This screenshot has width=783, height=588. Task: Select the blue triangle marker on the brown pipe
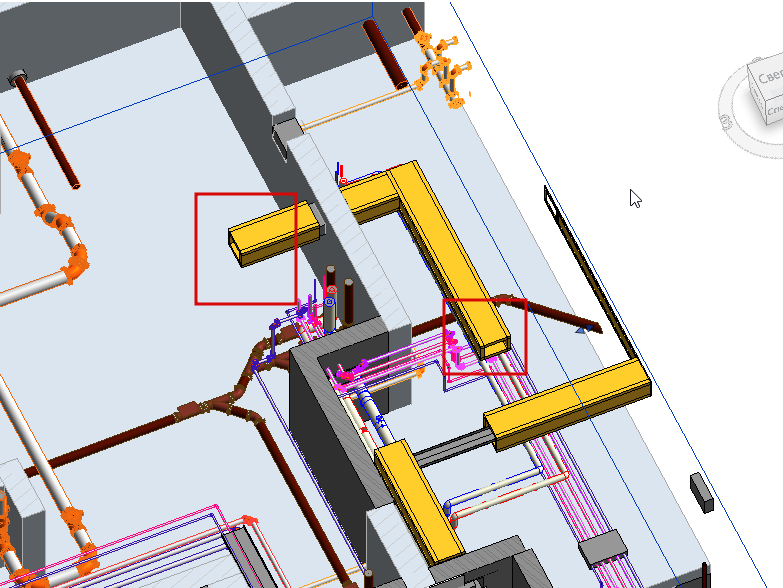pos(583,329)
